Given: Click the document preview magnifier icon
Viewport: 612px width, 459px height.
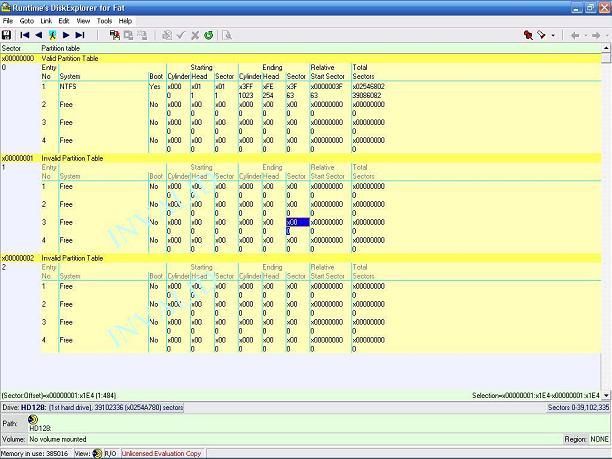Looking at the screenshot, I should pyautogui.click(x=227, y=35).
